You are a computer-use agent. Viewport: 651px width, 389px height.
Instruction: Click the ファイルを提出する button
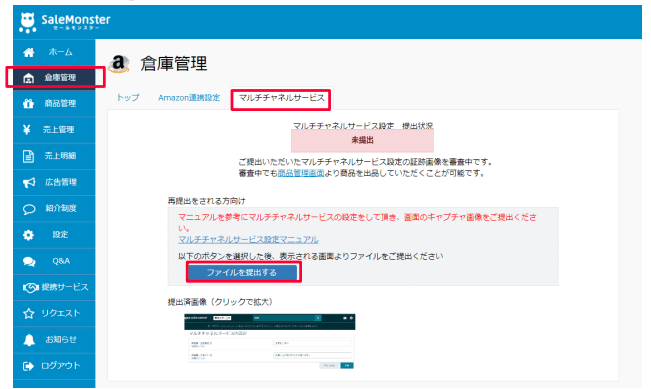click(x=242, y=272)
